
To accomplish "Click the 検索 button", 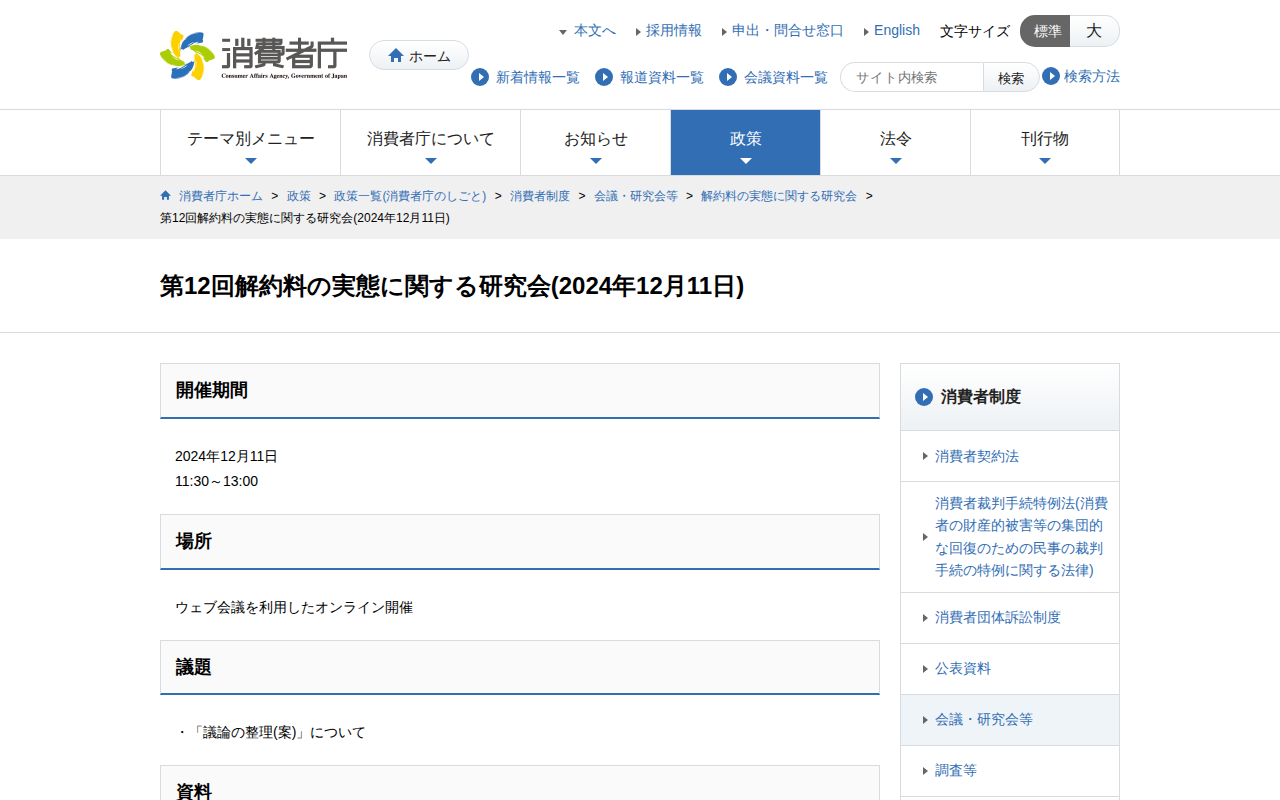I will (1011, 77).
